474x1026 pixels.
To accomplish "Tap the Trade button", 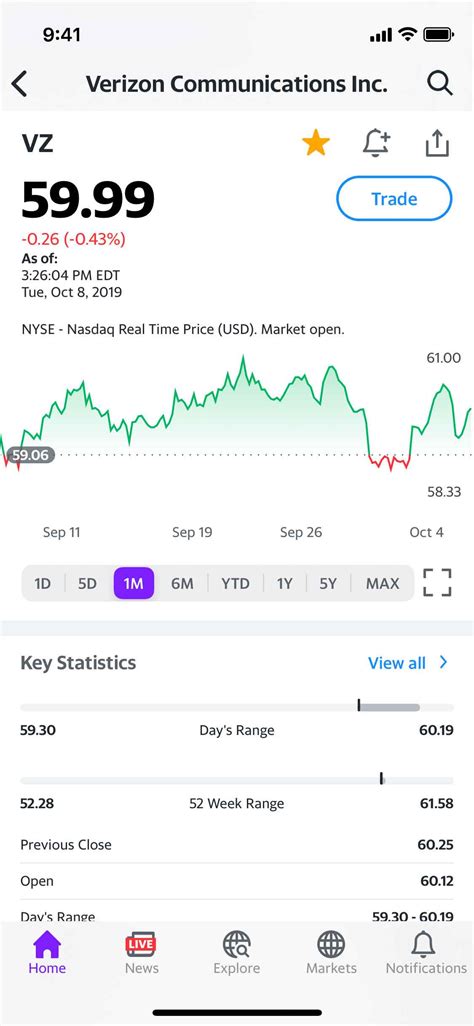I will pos(394,199).
